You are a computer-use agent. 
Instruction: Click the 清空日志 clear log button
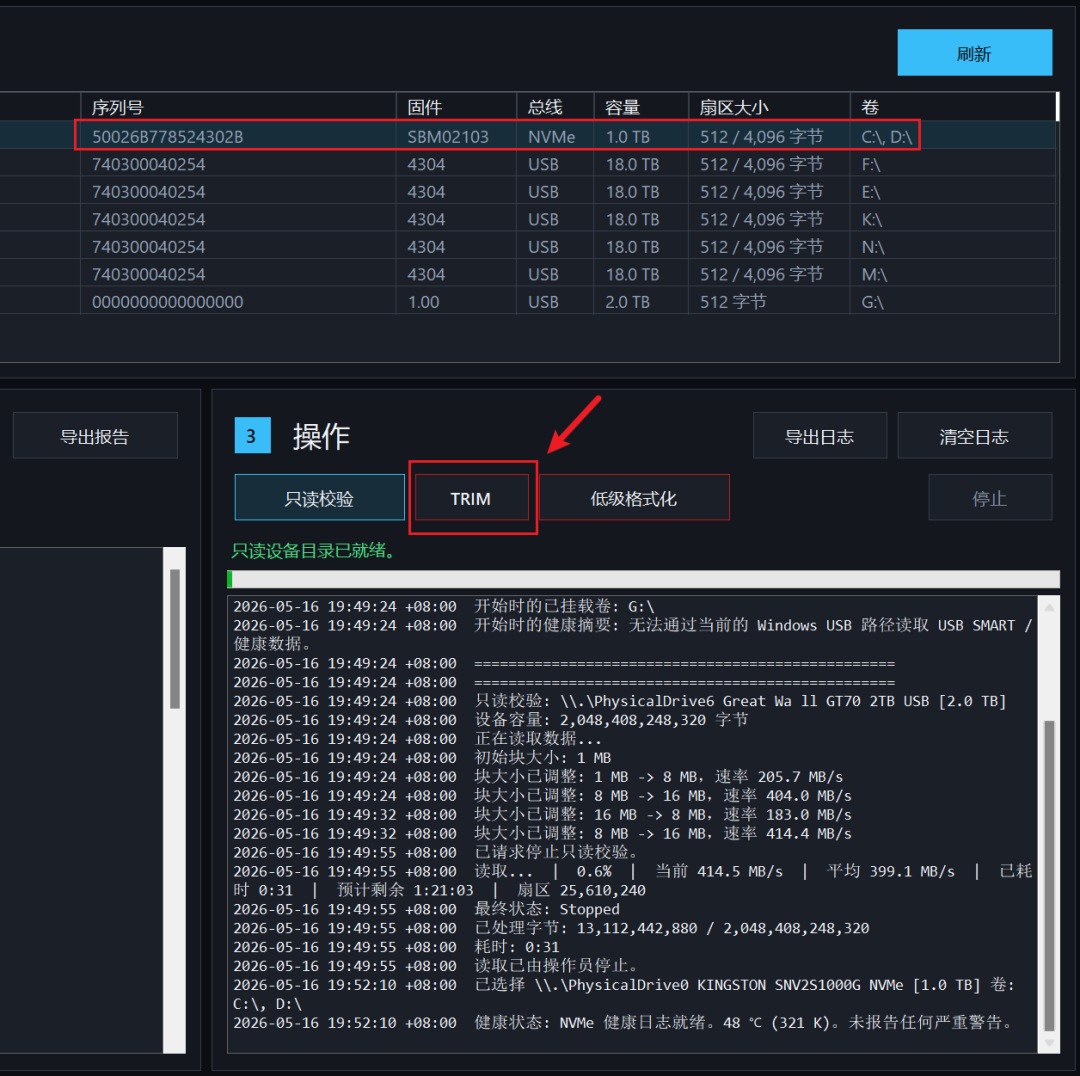974,435
